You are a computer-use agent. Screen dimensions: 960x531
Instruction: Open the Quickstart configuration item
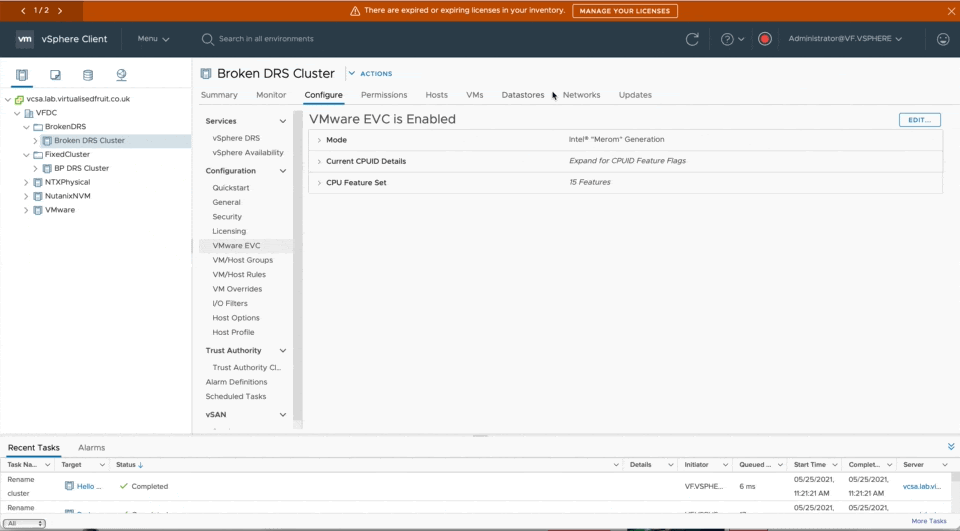[231, 188]
